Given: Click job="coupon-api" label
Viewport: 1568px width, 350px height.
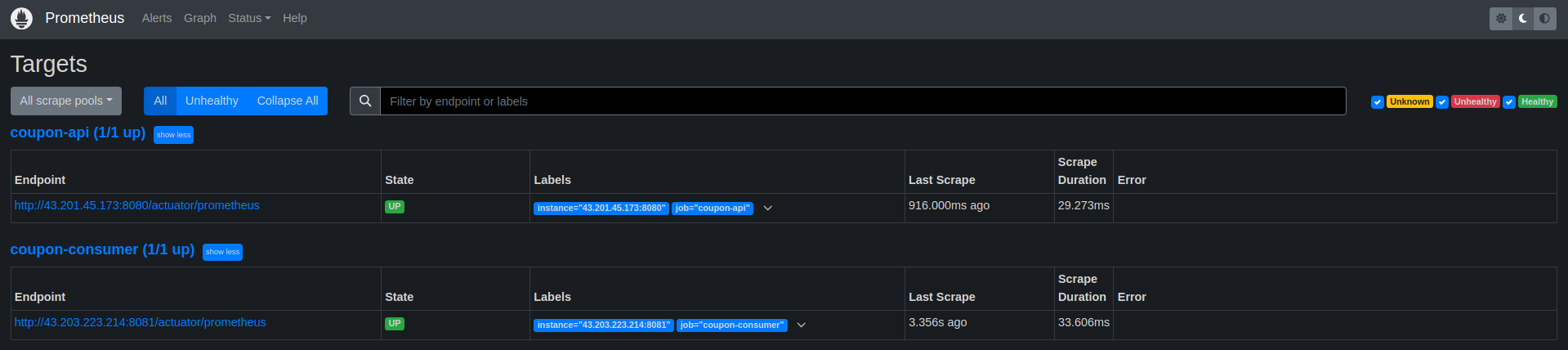Looking at the screenshot, I should click(x=713, y=209).
